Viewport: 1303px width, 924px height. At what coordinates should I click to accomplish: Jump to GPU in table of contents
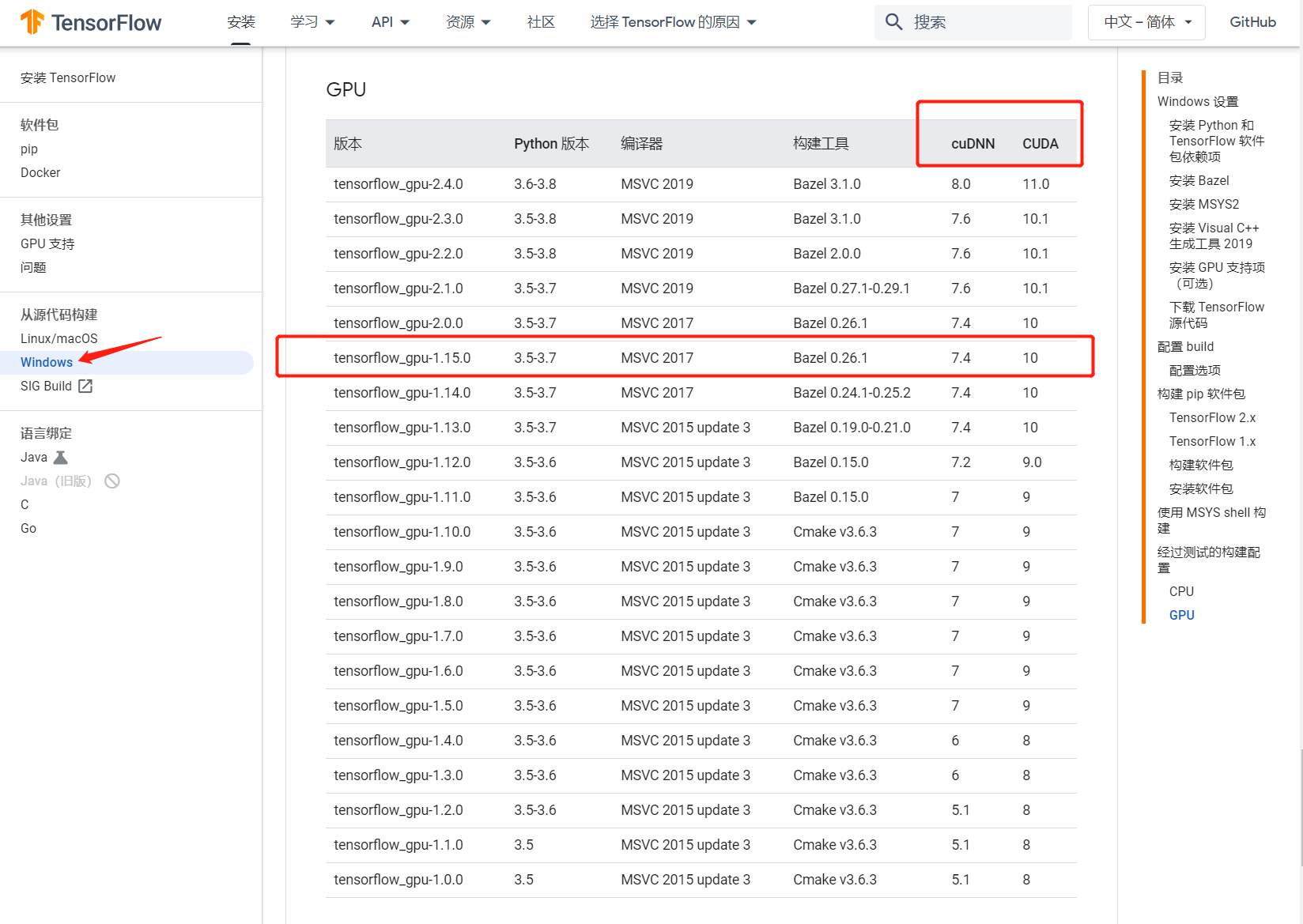tap(1181, 615)
